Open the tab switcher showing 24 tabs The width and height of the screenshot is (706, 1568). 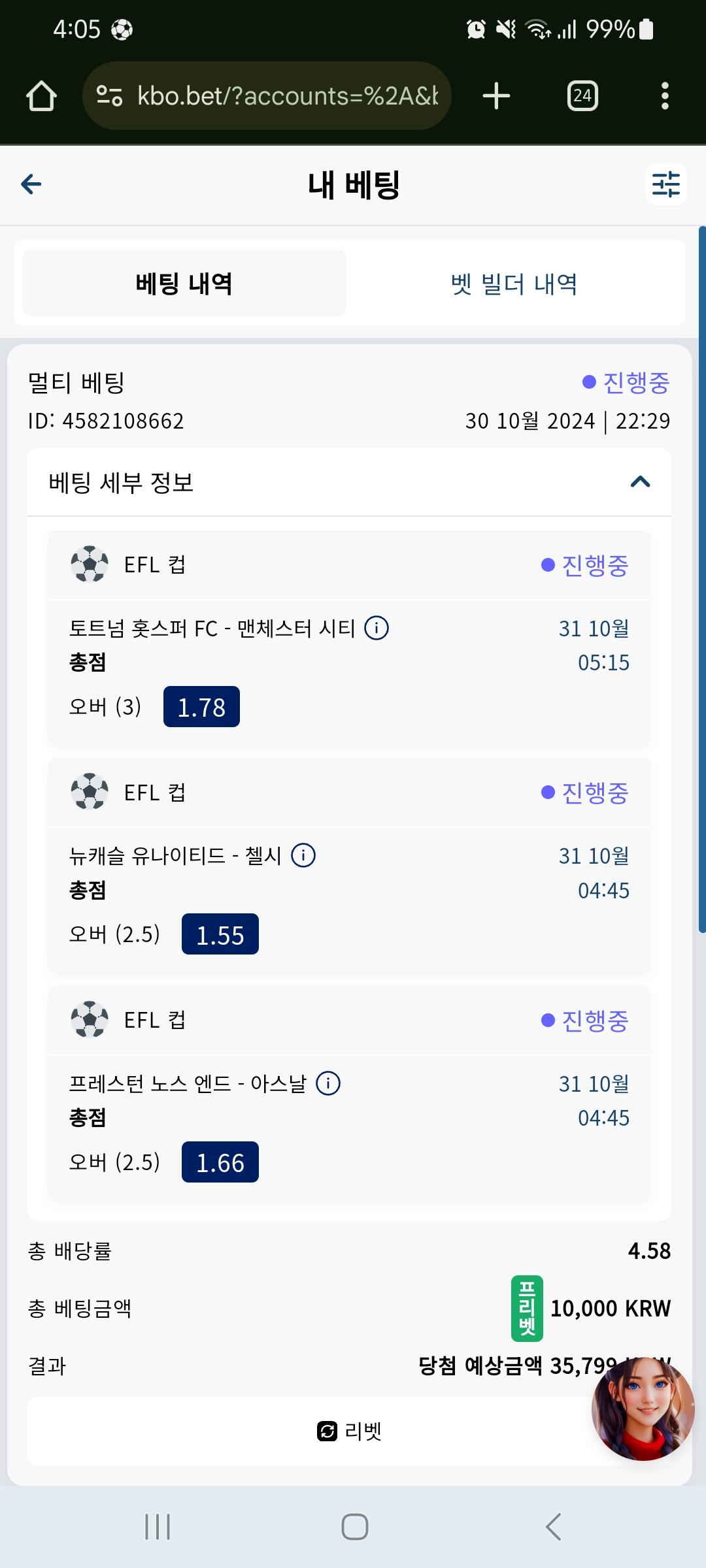582,96
